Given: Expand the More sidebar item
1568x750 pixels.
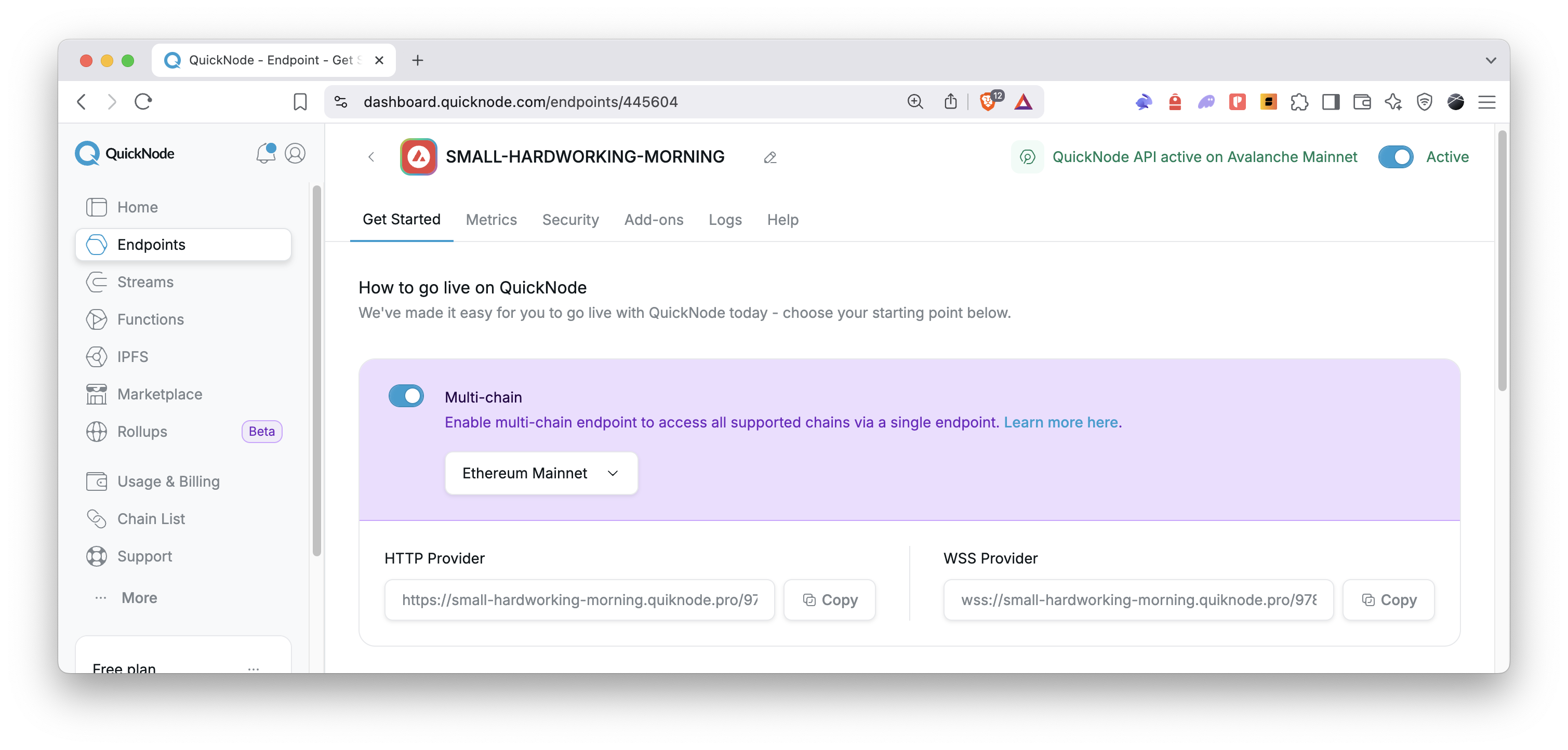Looking at the screenshot, I should (x=139, y=597).
